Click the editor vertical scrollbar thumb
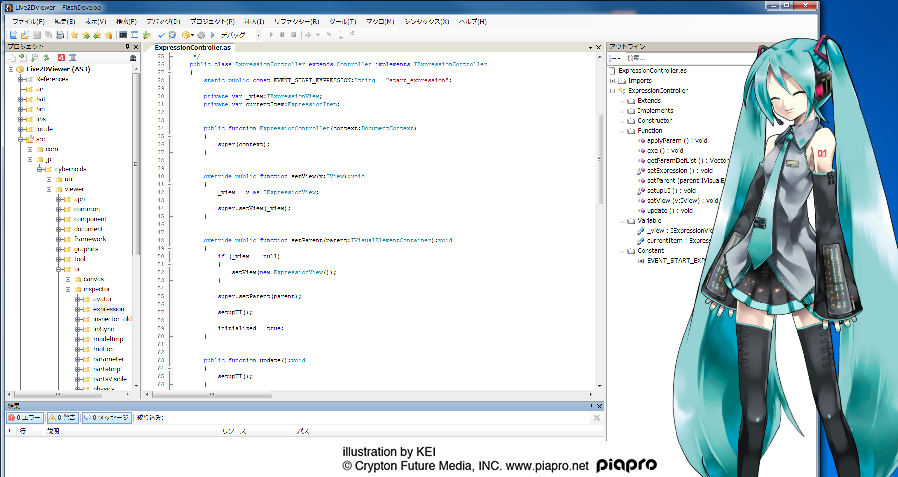Screen dimensions: 898x477 pos(600,159)
